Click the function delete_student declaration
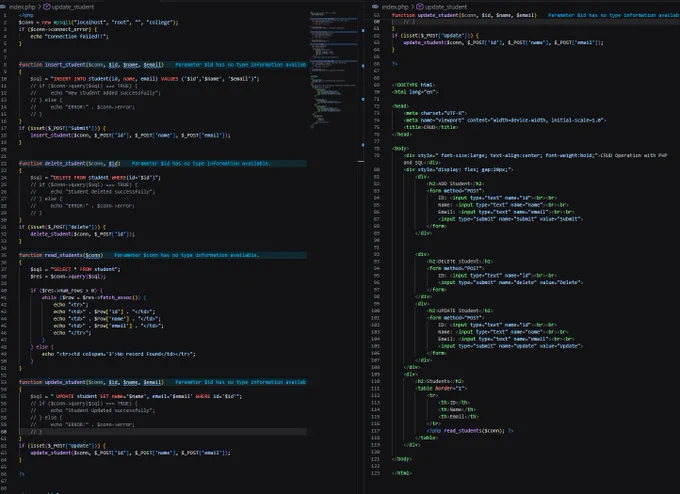The image size is (680, 494). point(69,164)
